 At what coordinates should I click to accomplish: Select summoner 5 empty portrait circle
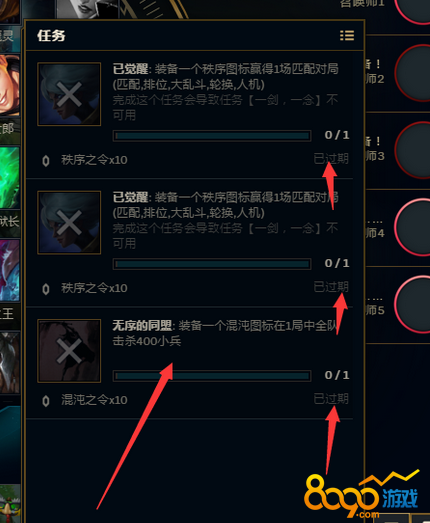point(413,304)
